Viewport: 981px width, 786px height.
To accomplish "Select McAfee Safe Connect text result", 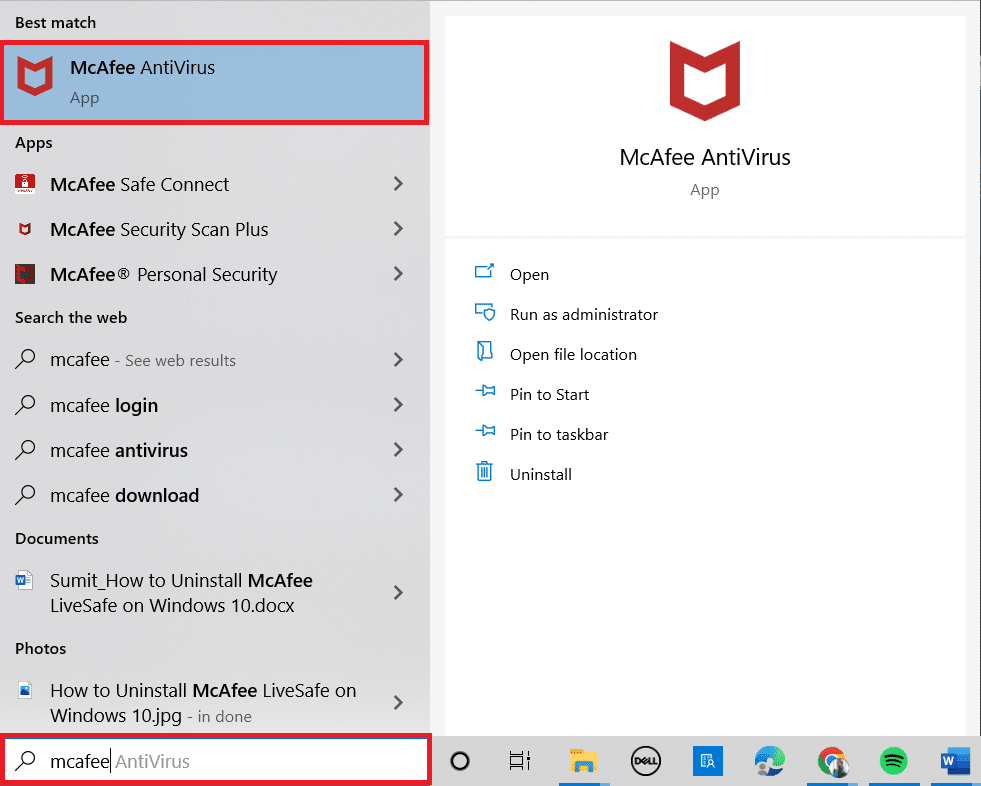I will tap(140, 185).
